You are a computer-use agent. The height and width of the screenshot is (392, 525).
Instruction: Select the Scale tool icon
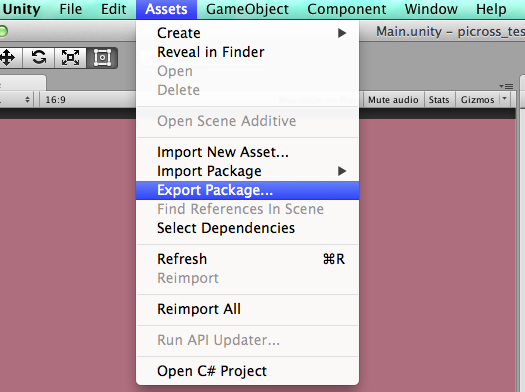click(x=70, y=58)
